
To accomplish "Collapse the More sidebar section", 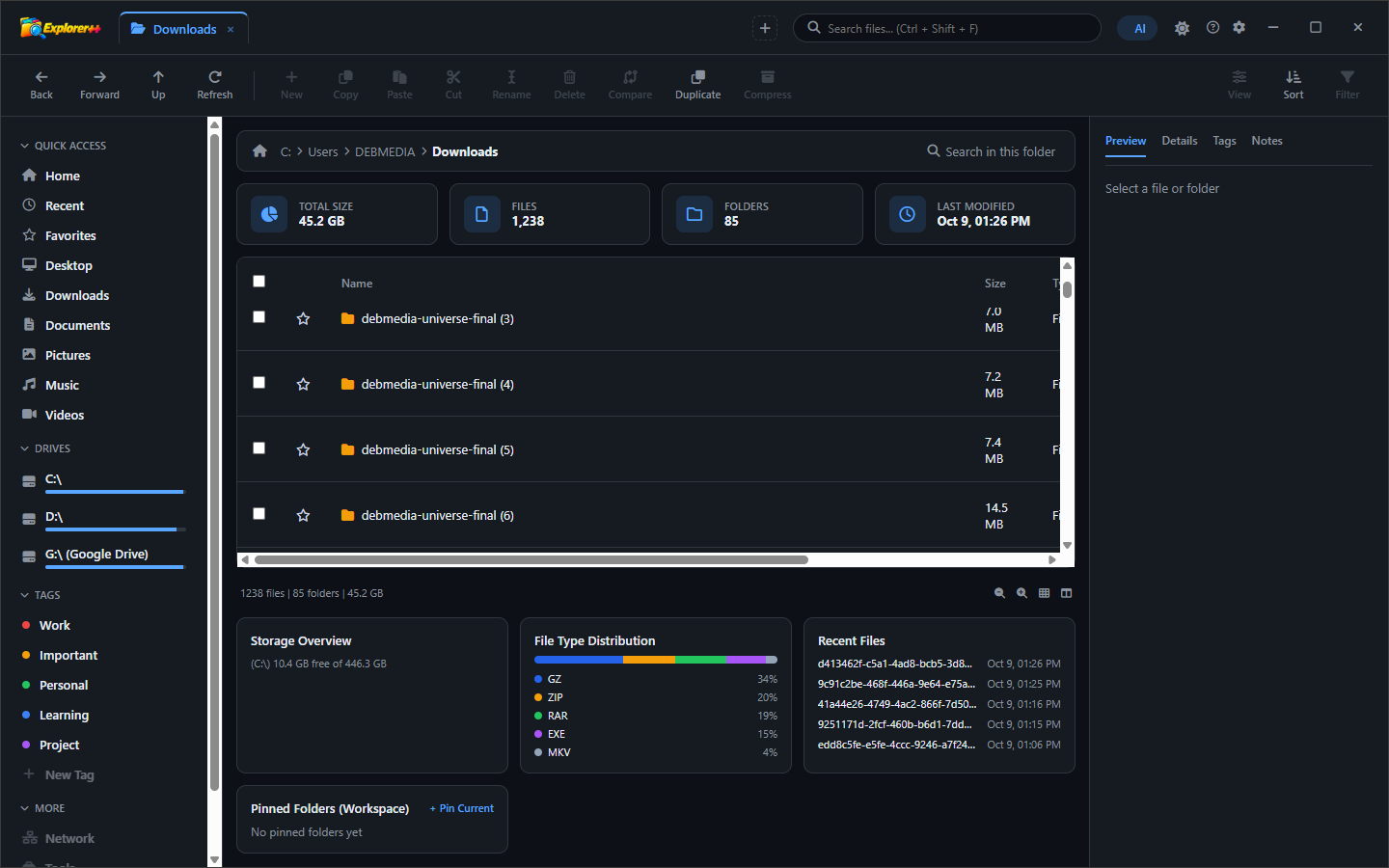I will point(42,808).
